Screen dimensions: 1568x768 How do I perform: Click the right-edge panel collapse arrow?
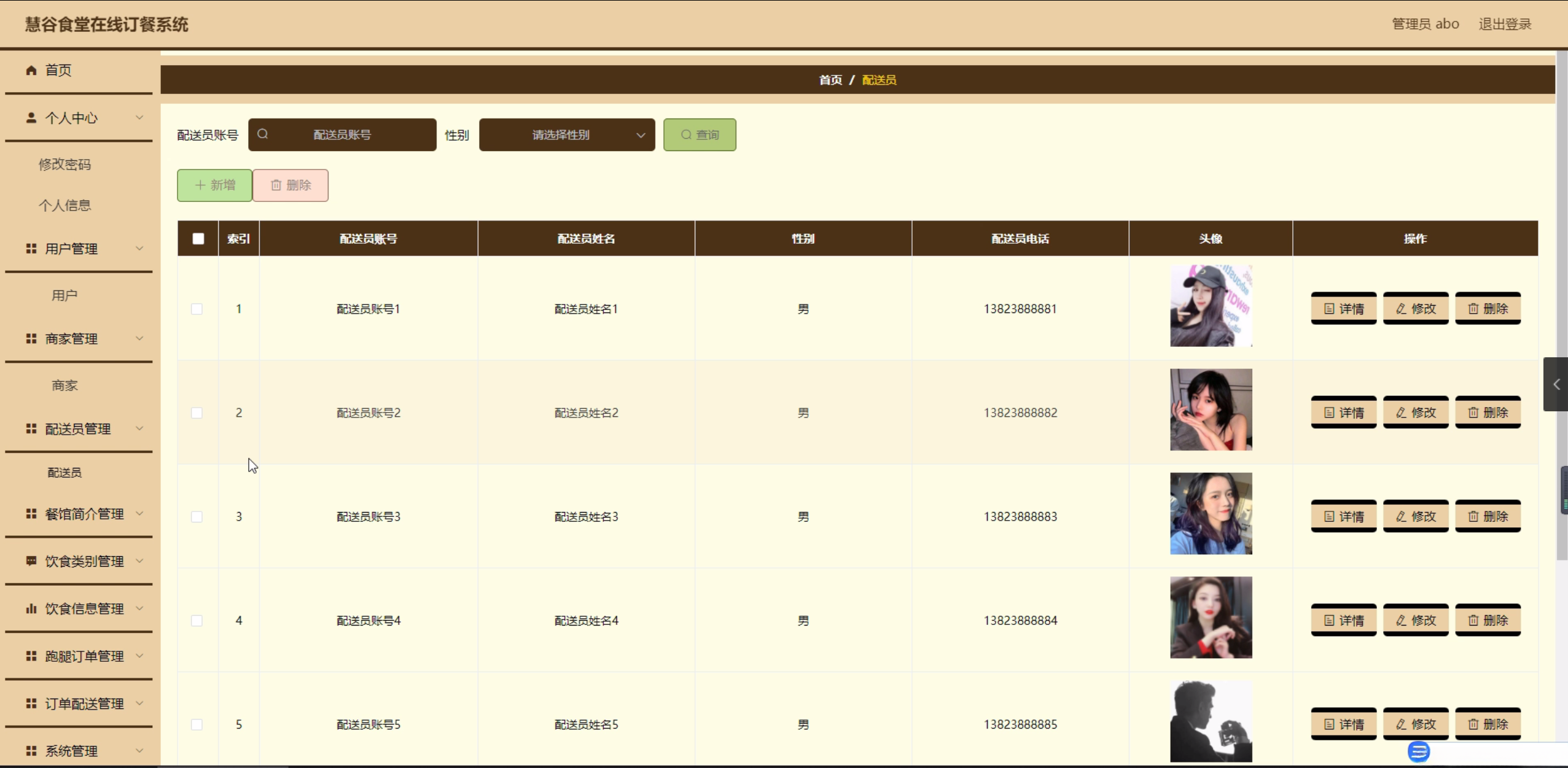tap(1556, 384)
